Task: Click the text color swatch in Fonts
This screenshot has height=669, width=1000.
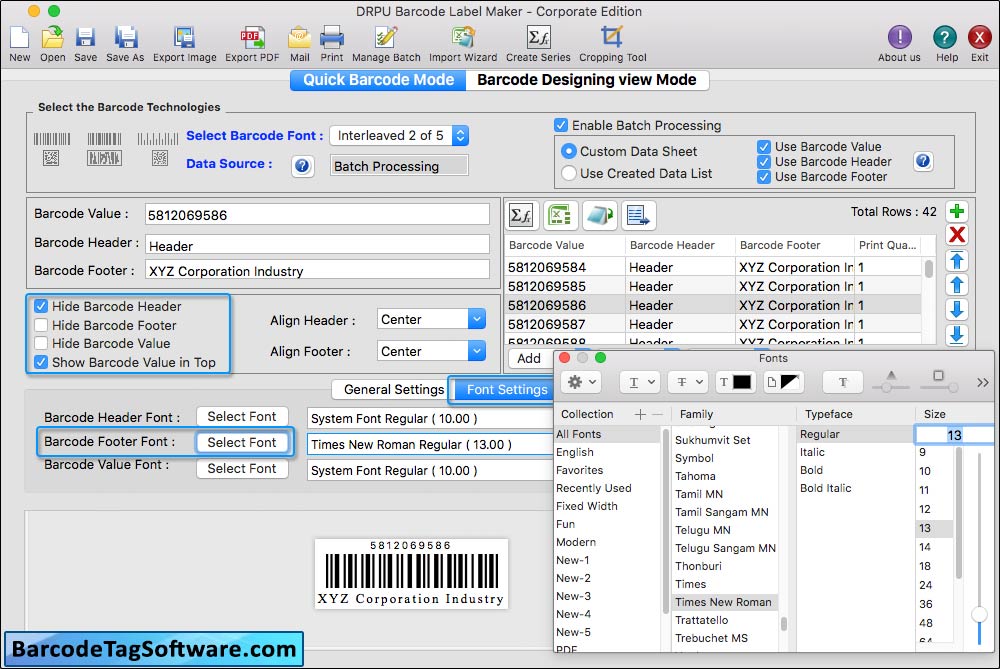Action: (x=734, y=382)
